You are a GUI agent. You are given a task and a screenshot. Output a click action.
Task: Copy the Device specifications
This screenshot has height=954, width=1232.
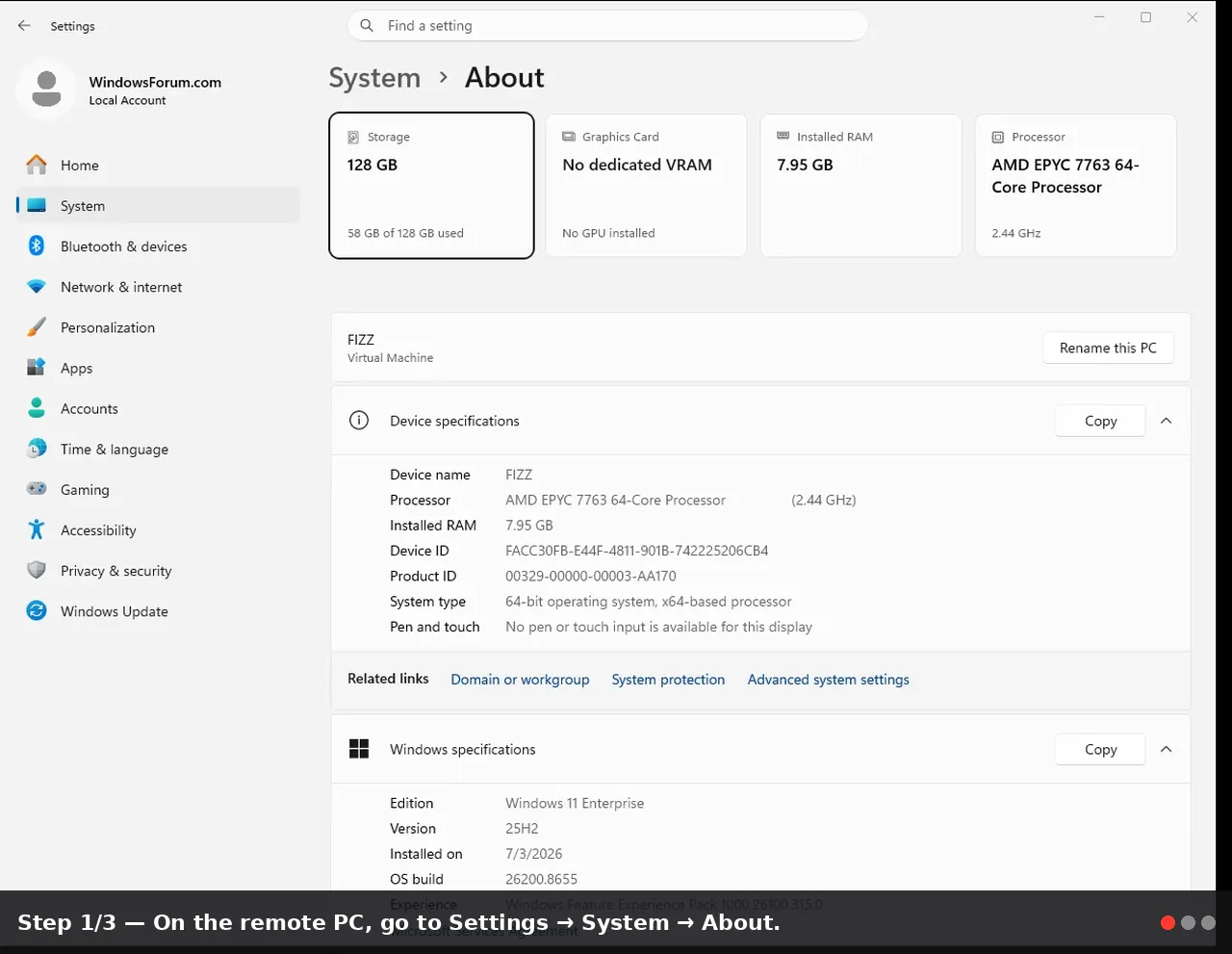click(1100, 421)
